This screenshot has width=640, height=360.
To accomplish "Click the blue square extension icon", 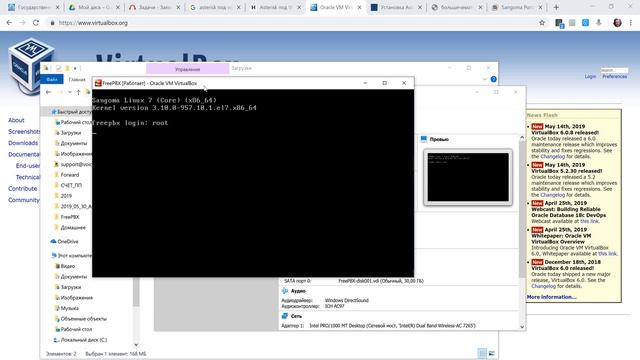I will coord(585,23).
